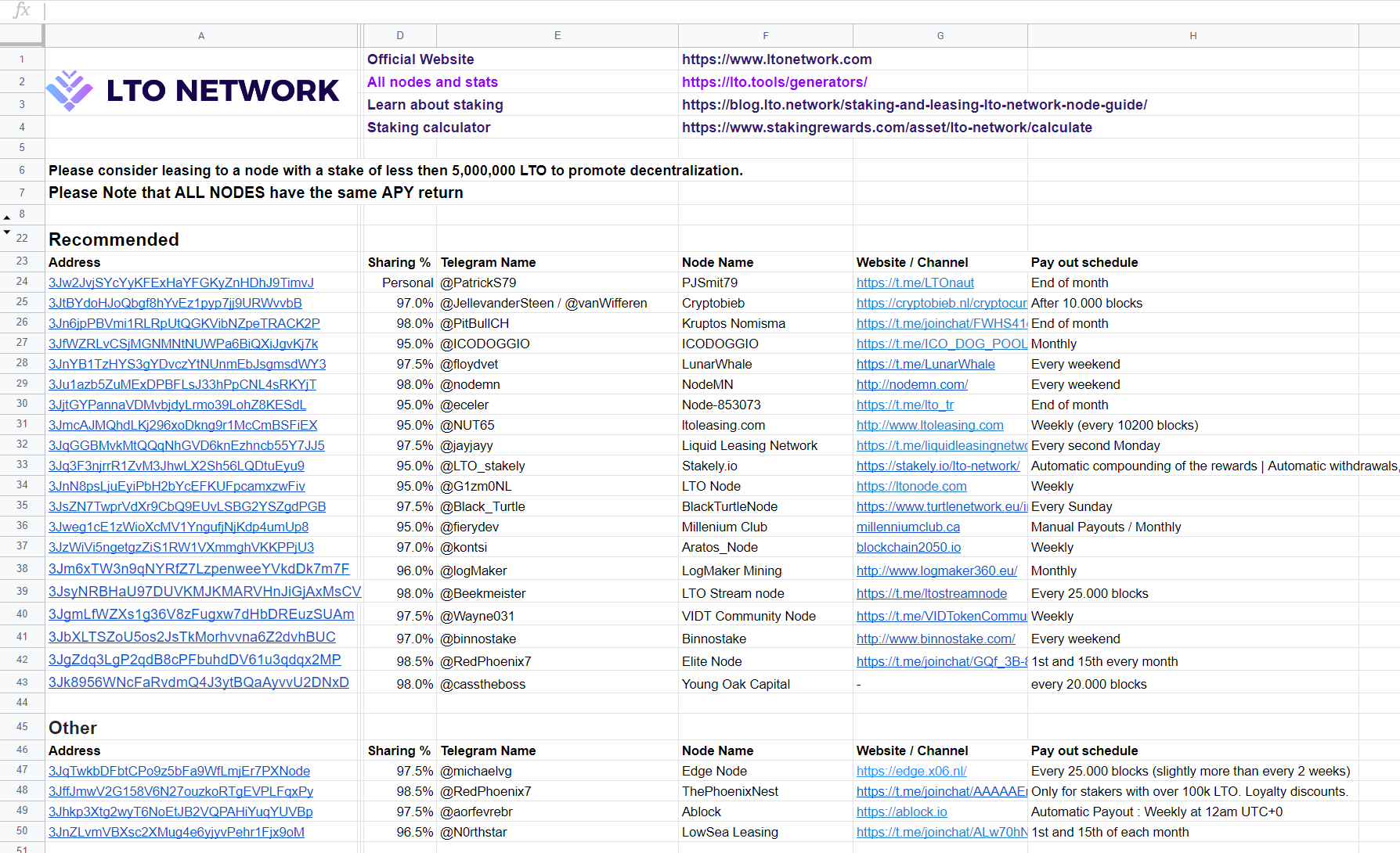Select column G header
The image size is (1400, 853).
(x=940, y=36)
